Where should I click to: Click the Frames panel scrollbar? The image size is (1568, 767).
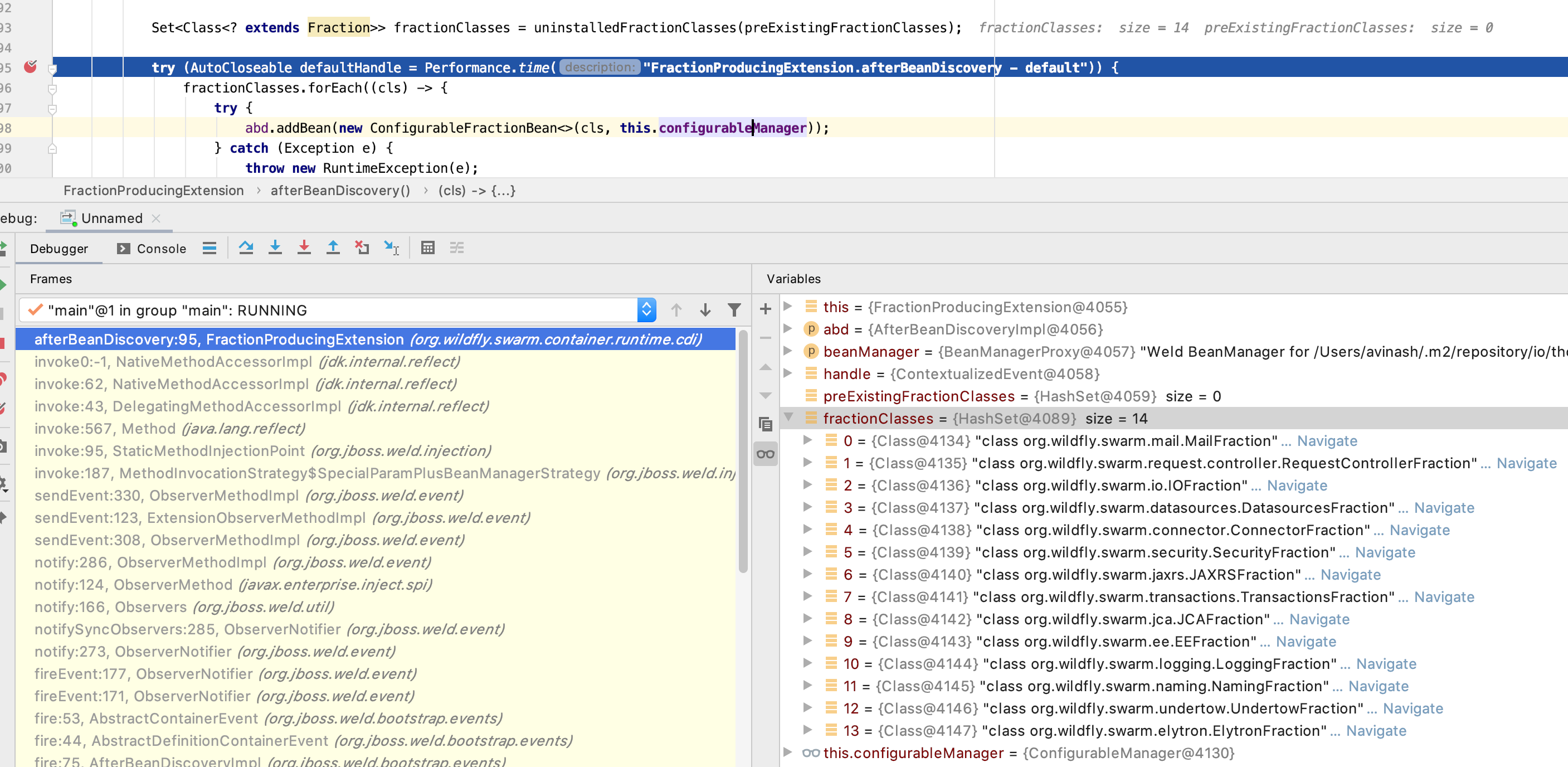(743, 450)
